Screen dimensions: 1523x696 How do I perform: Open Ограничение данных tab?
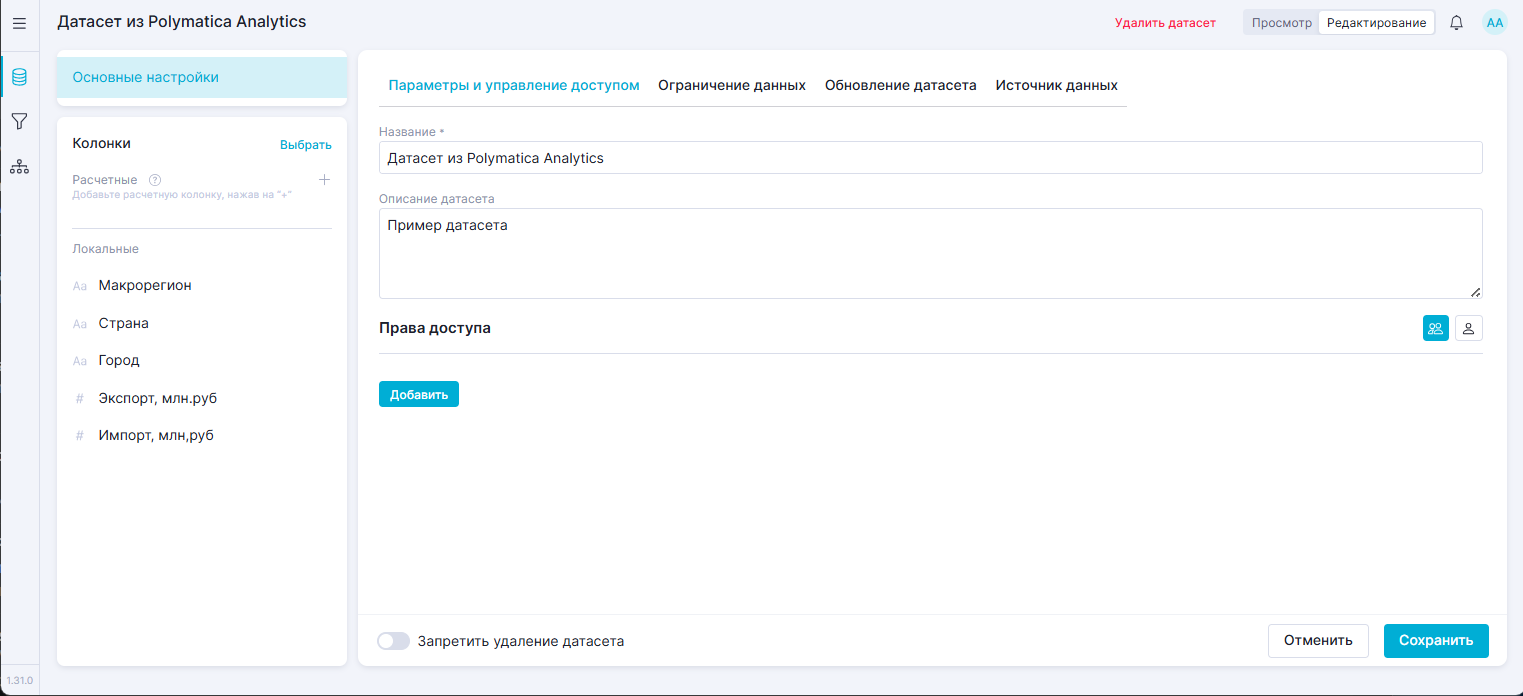coord(732,86)
